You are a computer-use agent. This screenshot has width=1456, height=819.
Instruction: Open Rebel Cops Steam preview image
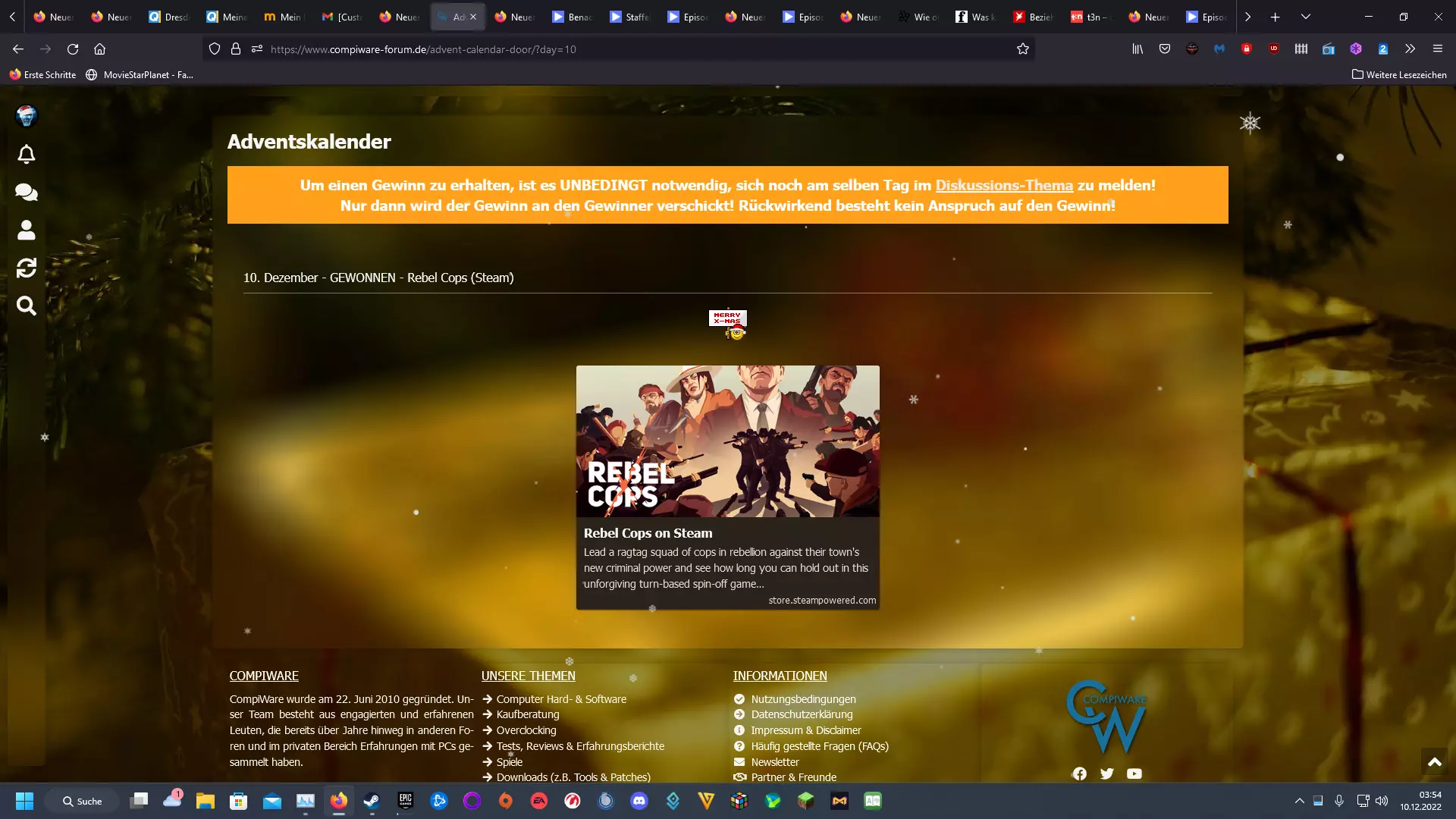click(728, 441)
